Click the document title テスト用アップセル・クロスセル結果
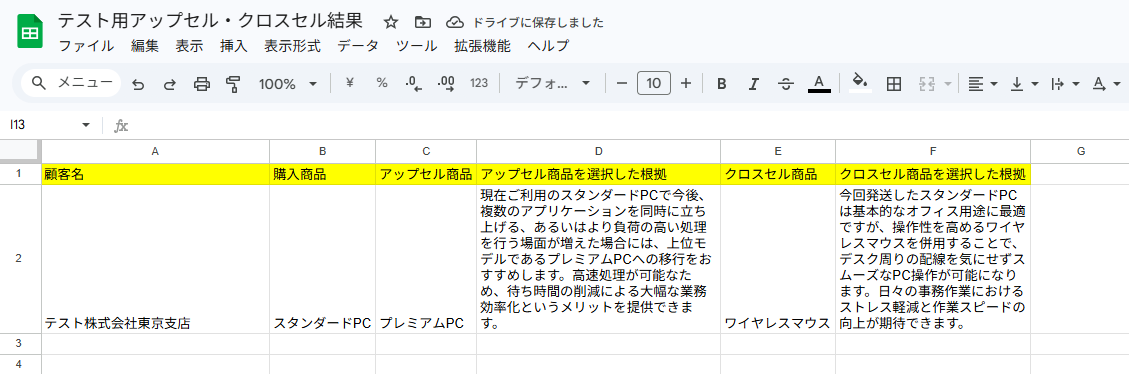 click(210, 22)
